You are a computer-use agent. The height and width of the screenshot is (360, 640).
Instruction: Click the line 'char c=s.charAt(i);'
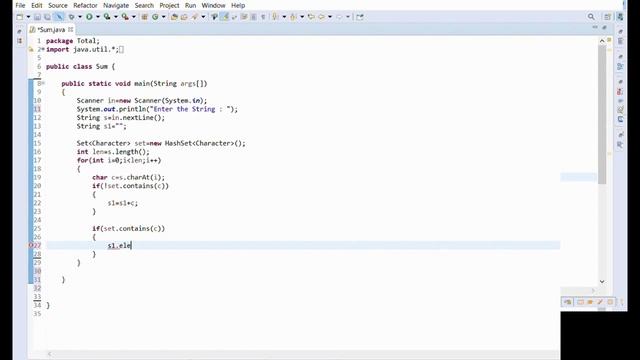pyautogui.click(x=129, y=177)
